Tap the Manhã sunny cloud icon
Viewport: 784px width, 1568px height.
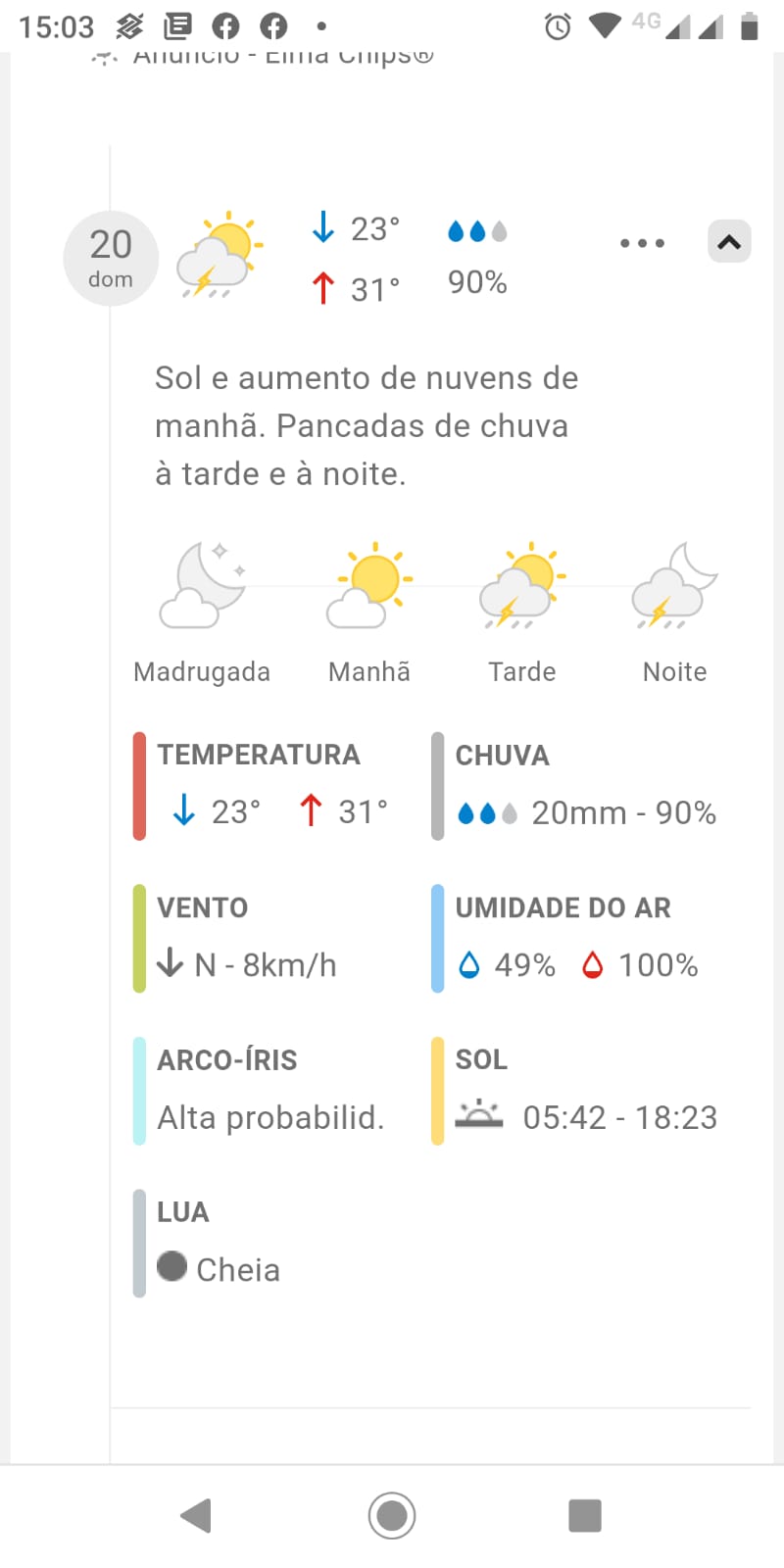pyautogui.click(x=369, y=585)
